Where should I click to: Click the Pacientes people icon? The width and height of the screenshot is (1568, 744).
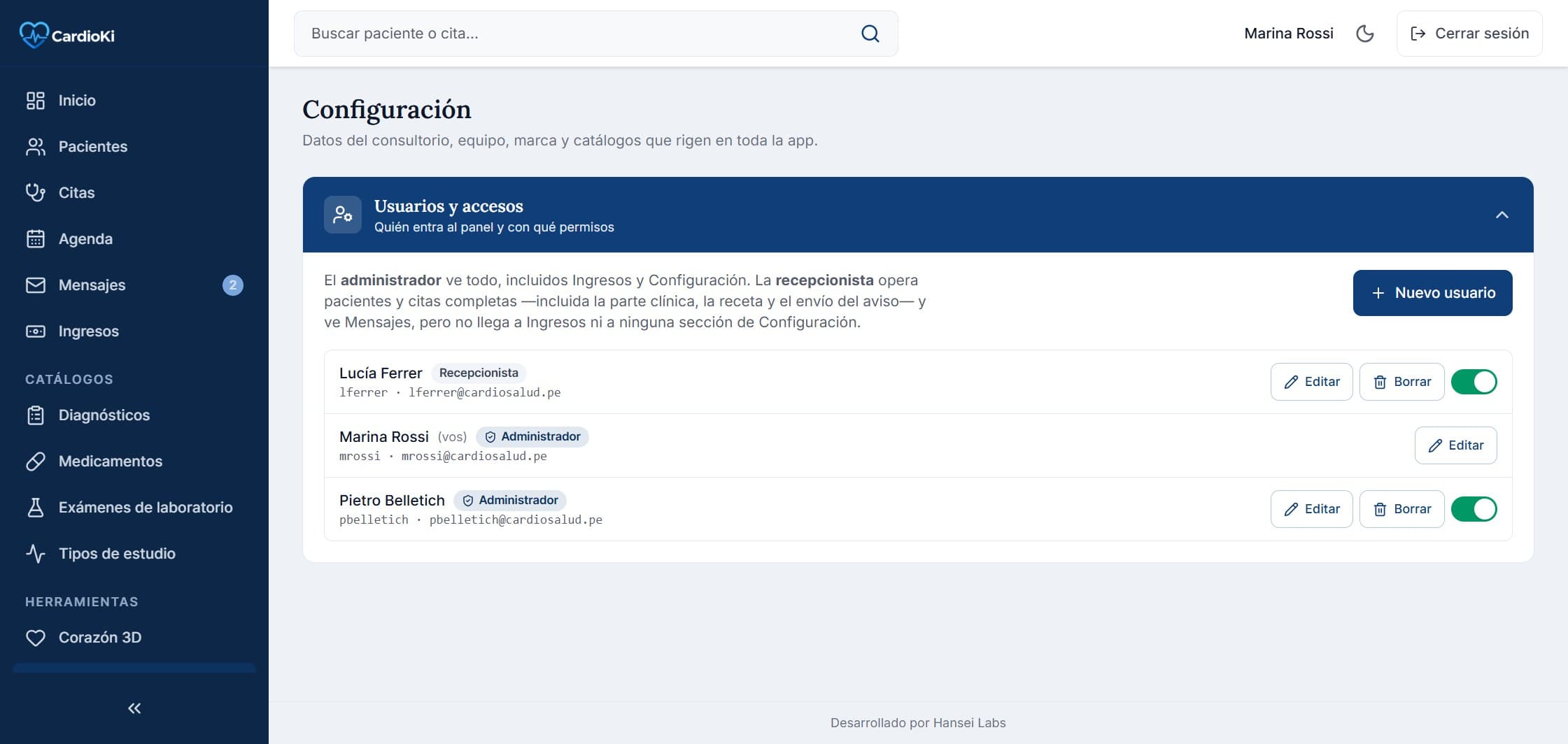(x=36, y=147)
